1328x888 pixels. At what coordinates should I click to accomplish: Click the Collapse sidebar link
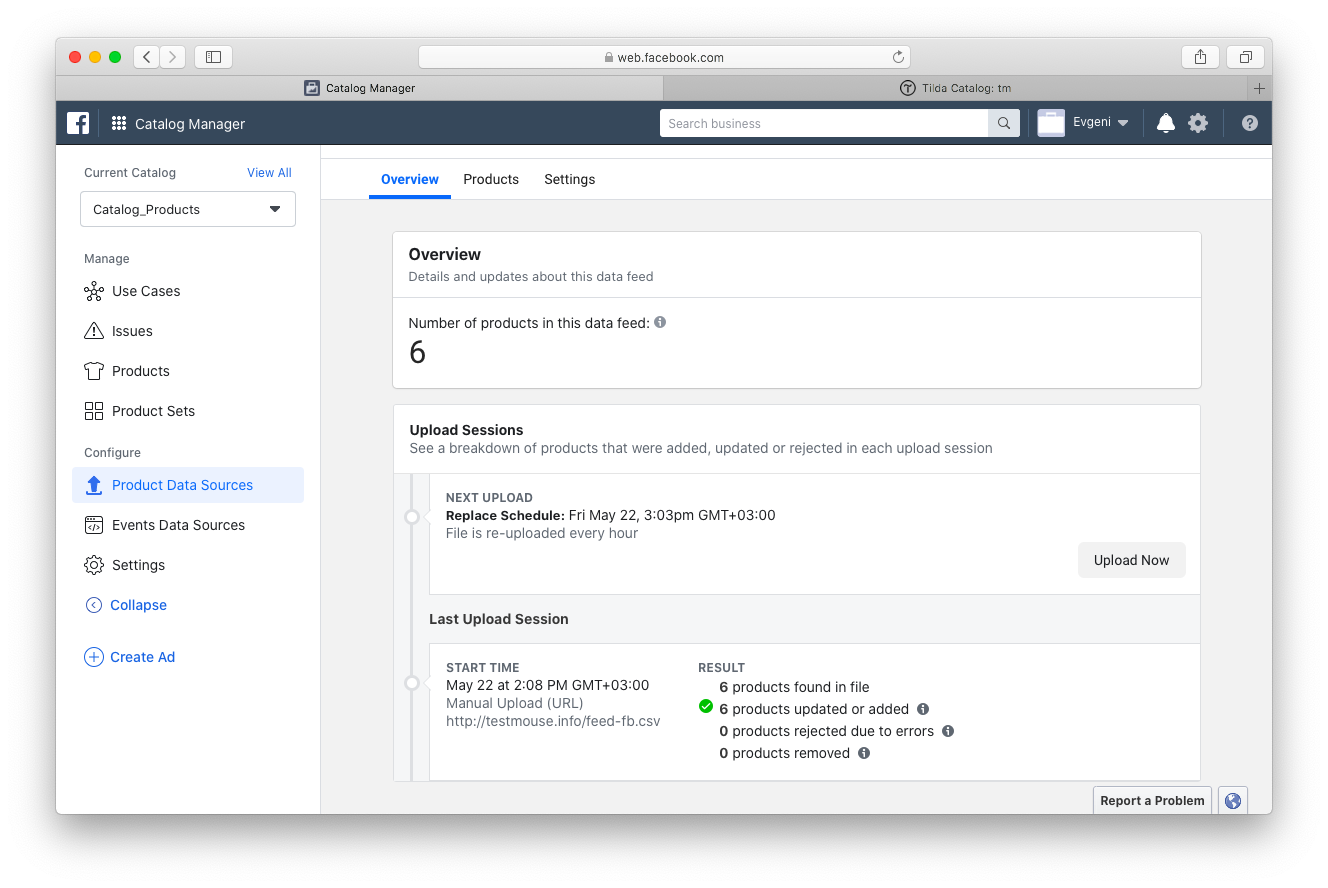(x=138, y=605)
